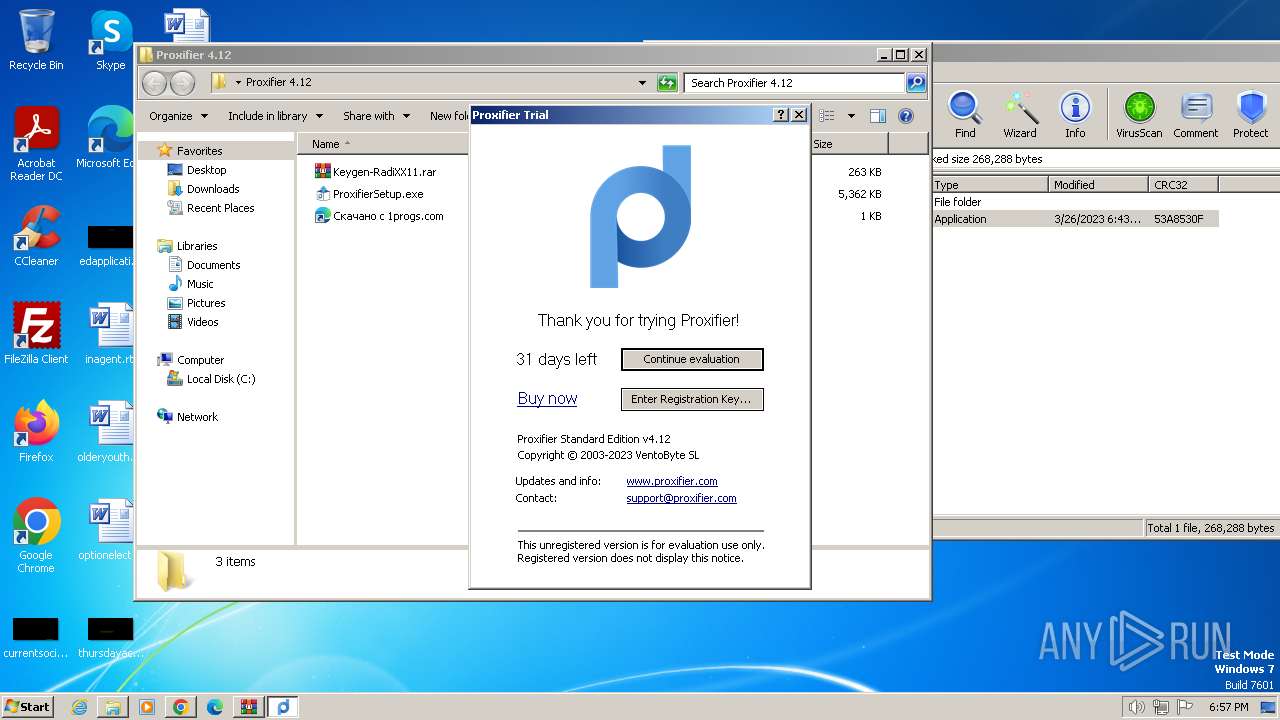Click Chrome icon in the taskbar

tap(180, 707)
